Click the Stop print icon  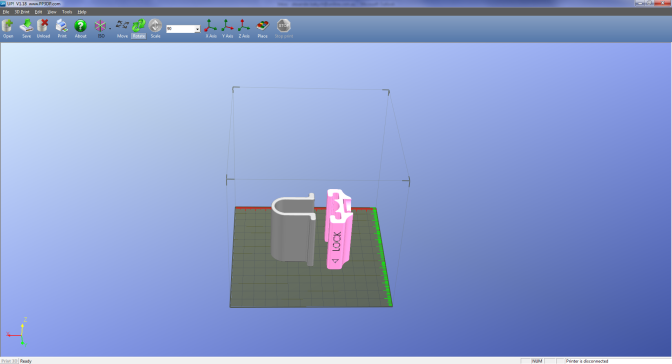coord(283,28)
